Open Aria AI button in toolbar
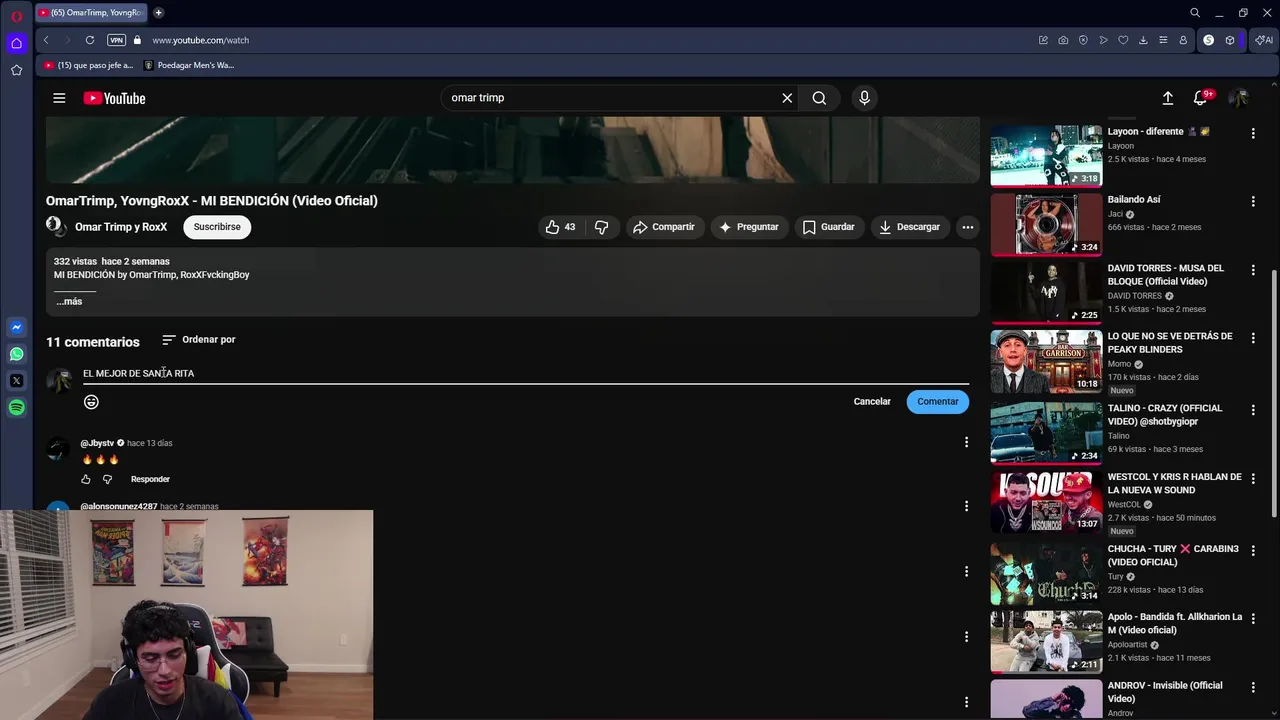This screenshot has height=720, width=1280. click(1264, 40)
